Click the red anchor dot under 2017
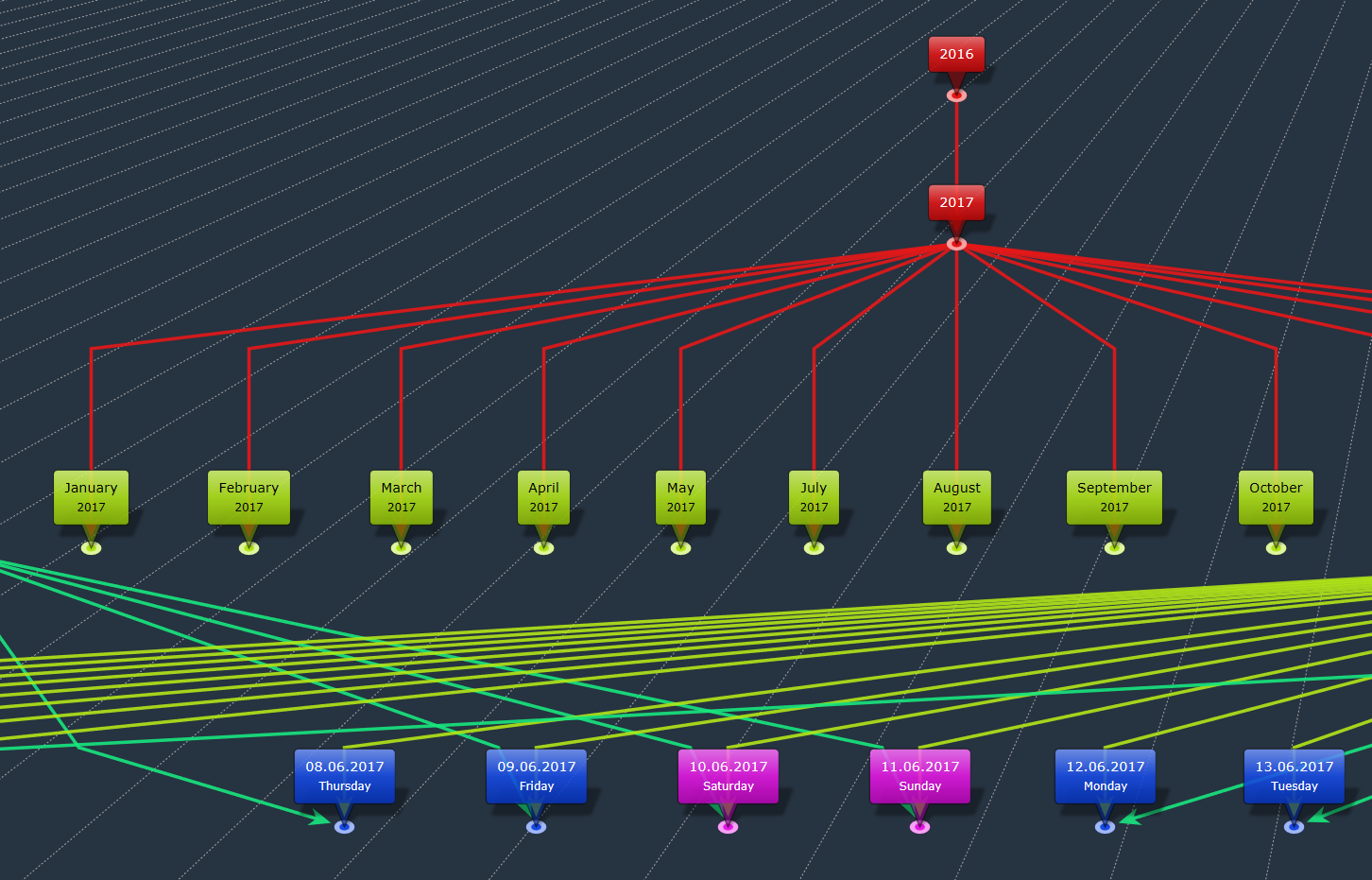The image size is (1372, 880). pyautogui.click(x=956, y=244)
